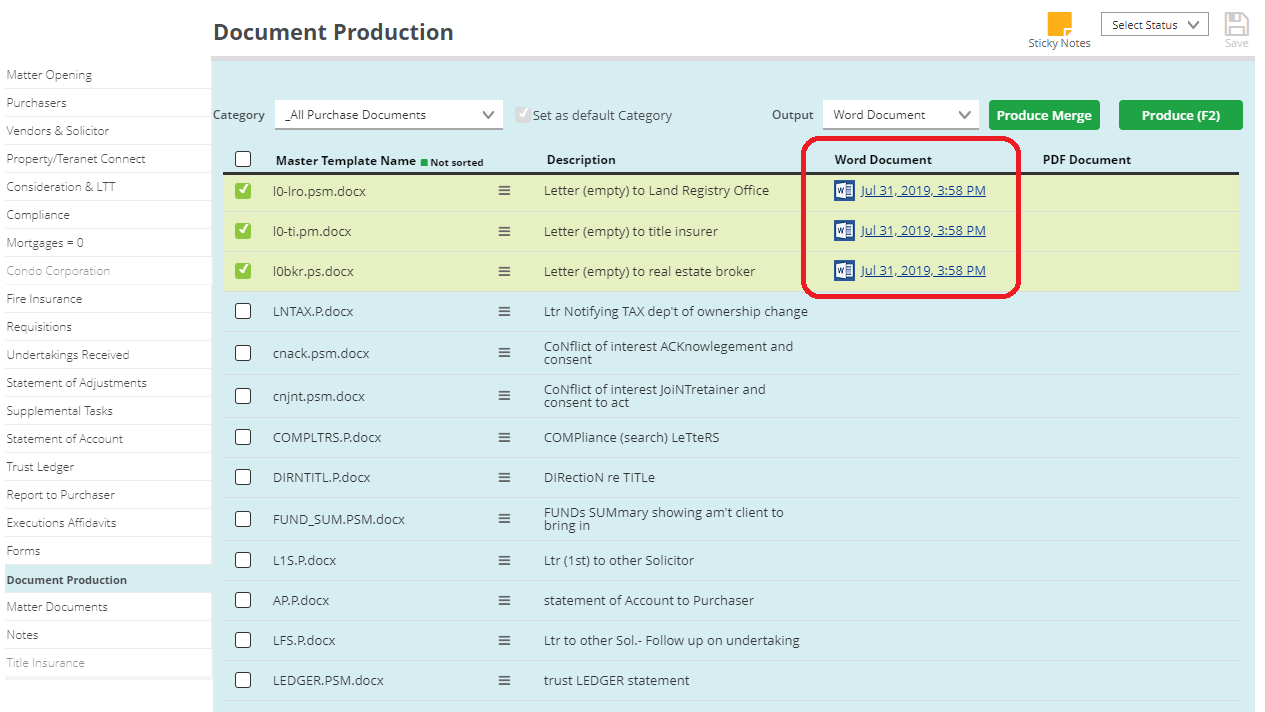Click the Produce Merge button
1265x712 pixels.
(1044, 115)
